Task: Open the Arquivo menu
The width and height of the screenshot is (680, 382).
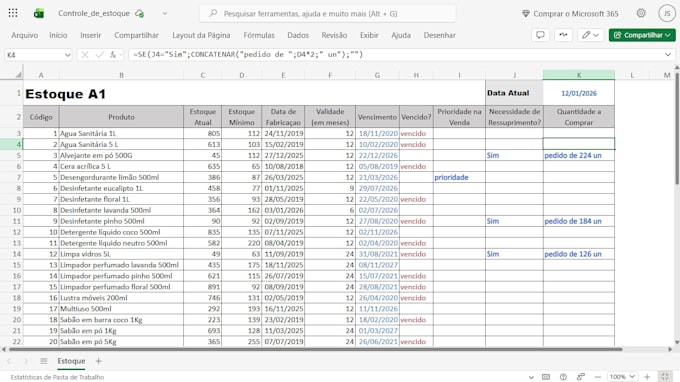Action: coord(24,35)
